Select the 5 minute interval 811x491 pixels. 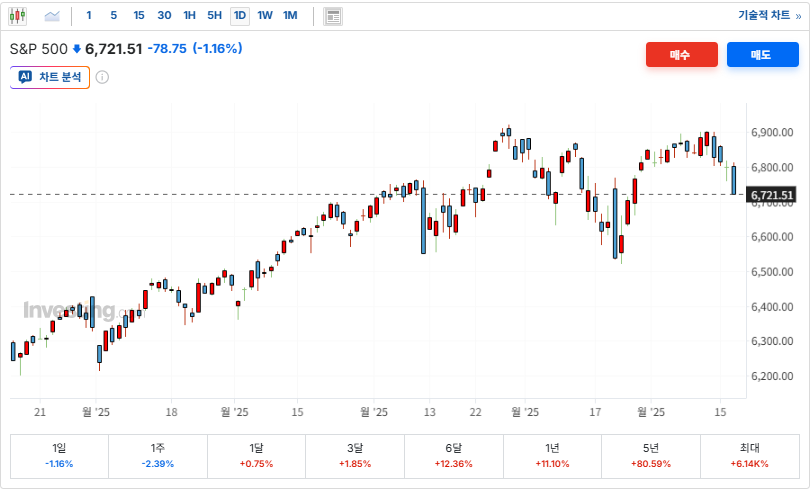point(114,16)
